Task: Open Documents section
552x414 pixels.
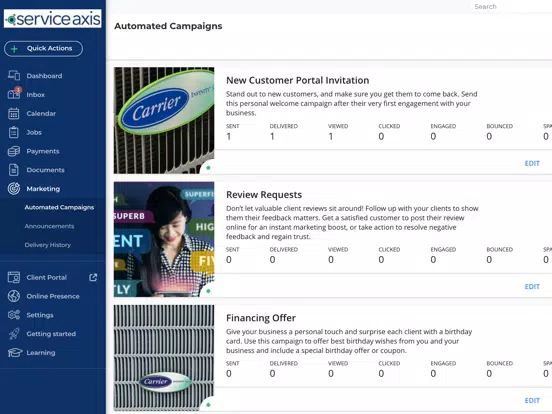Action: [x=45, y=170]
